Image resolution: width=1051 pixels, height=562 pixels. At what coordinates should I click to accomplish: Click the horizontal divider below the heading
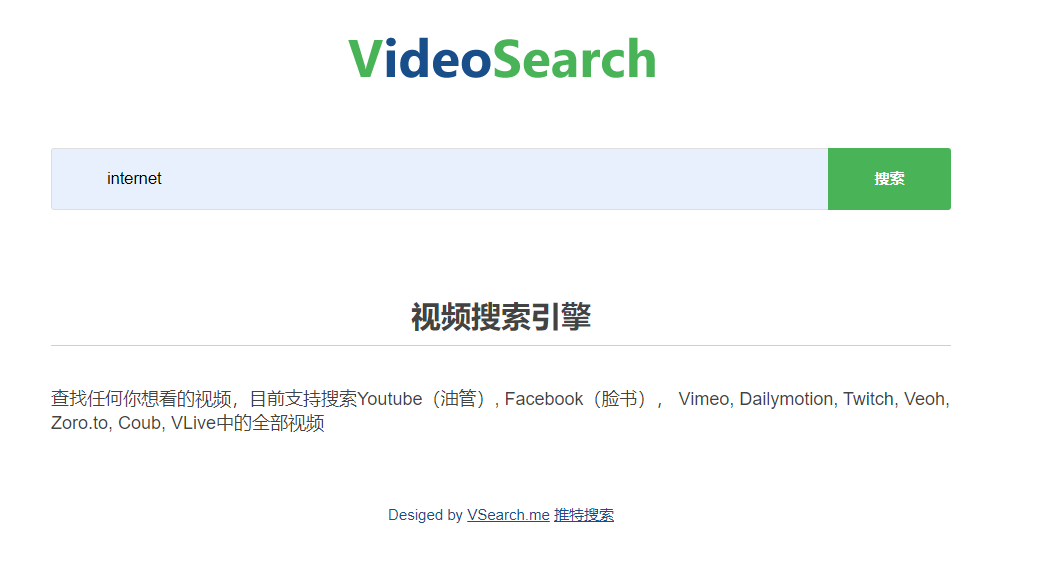click(x=501, y=345)
